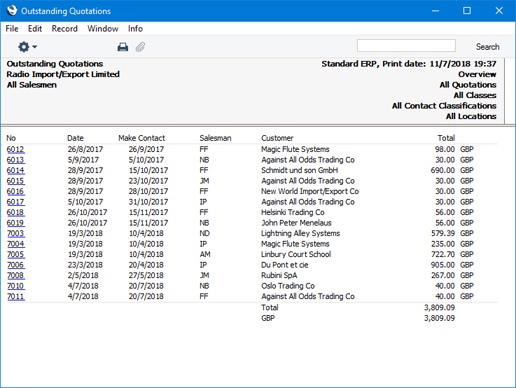Open quotation 6013
Image resolution: width=516 pixels, height=388 pixels.
(x=15, y=160)
